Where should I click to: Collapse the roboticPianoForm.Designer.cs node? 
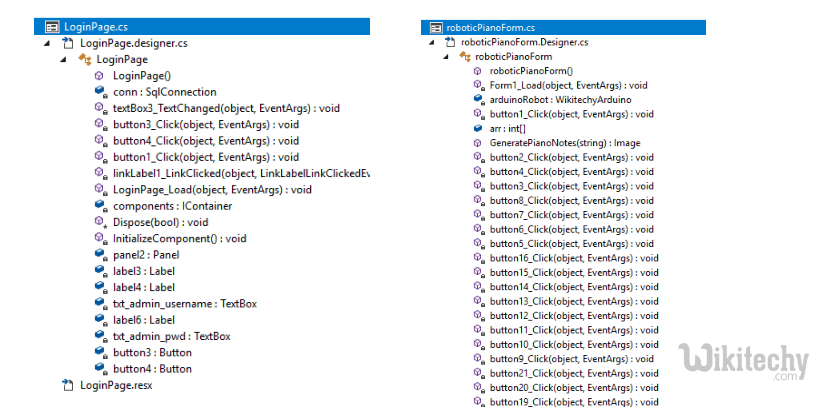click(432, 42)
